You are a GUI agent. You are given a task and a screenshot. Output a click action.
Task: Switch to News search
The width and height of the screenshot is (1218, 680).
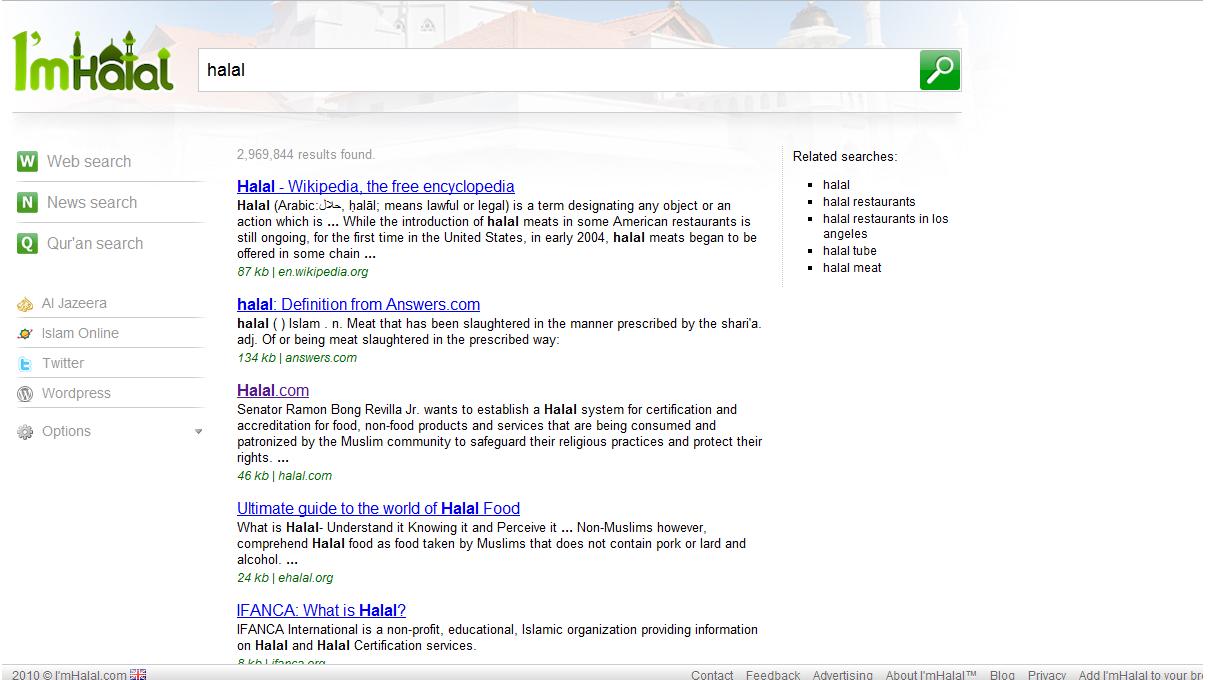(x=92, y=202)
